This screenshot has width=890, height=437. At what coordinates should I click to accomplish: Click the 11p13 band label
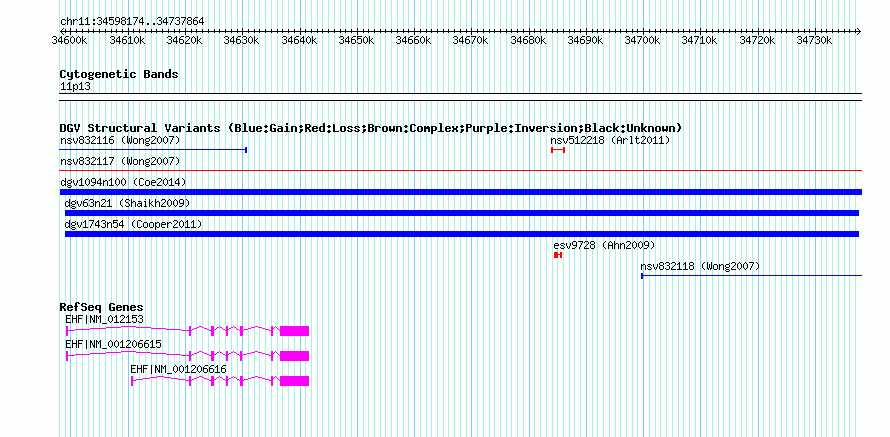pyautogui.click(x=75, y=87)
